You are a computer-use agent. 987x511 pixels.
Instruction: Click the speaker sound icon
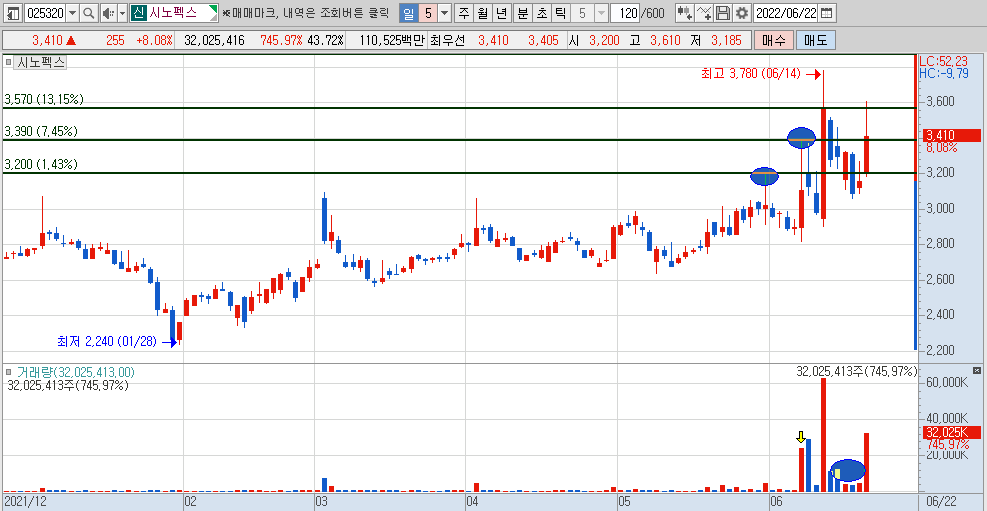tap(108, 13)
